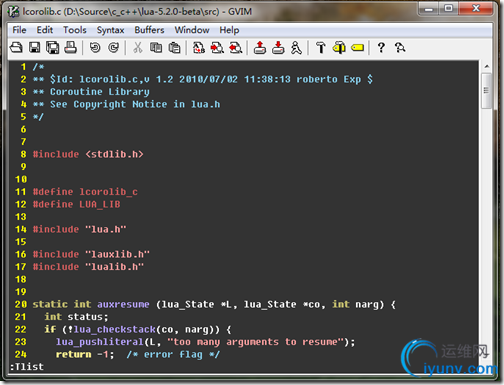Maximize the GVIM window
Viewport: 504px width, 385px height.
point(448,8)
